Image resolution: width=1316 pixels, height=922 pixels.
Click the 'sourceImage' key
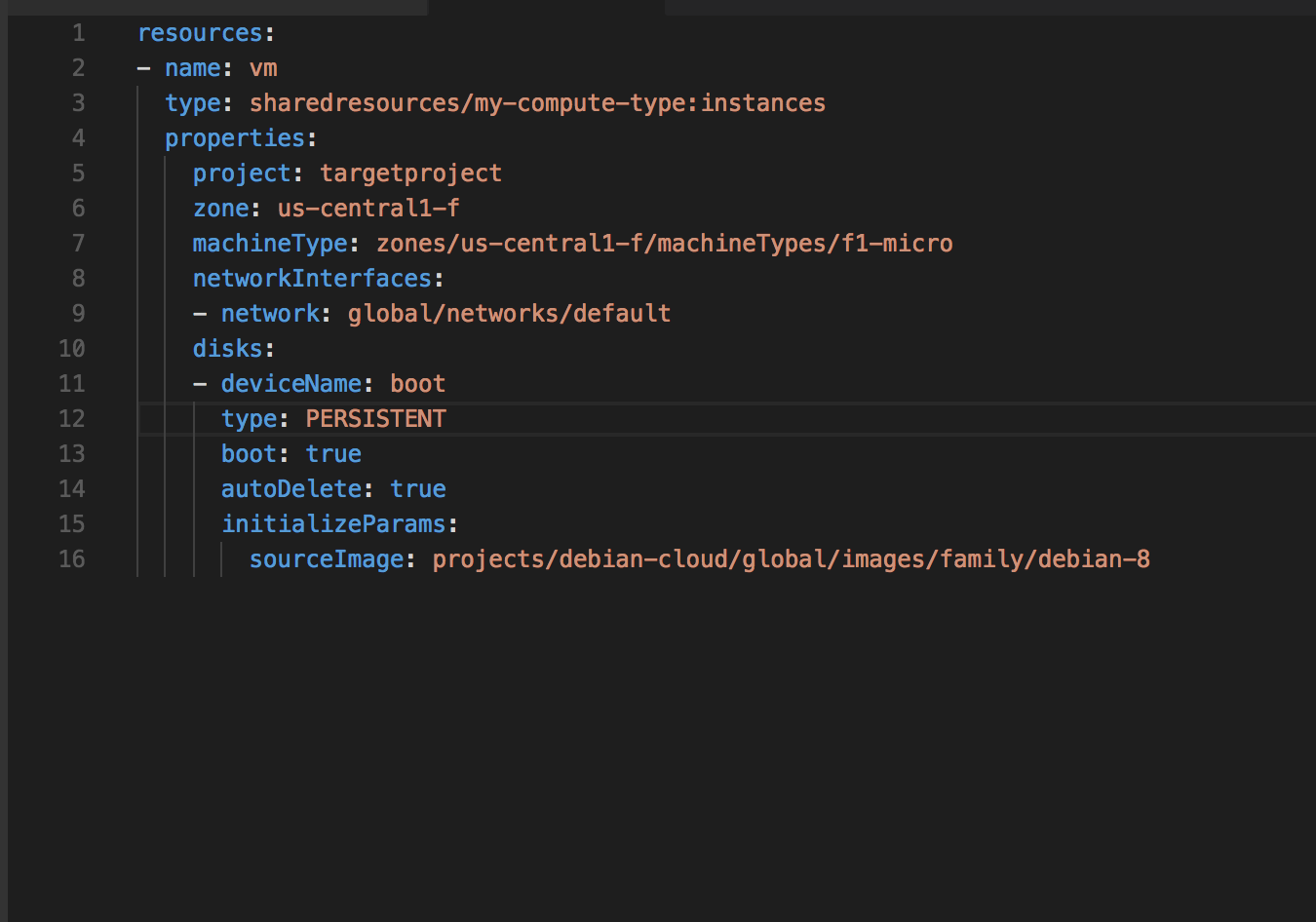pyautogui.click(x=326, y=559)
